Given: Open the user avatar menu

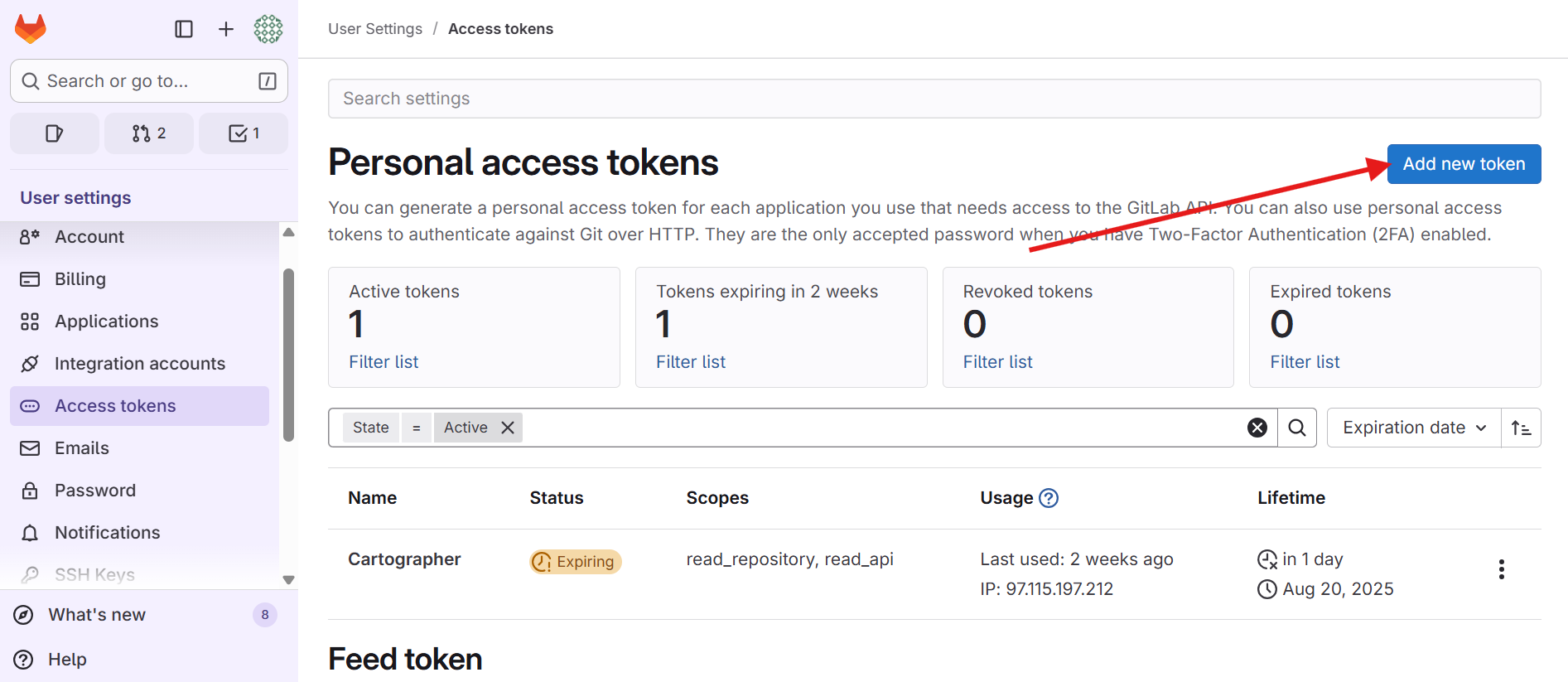Looking at the screenshot, I should [x=268, y=29].
